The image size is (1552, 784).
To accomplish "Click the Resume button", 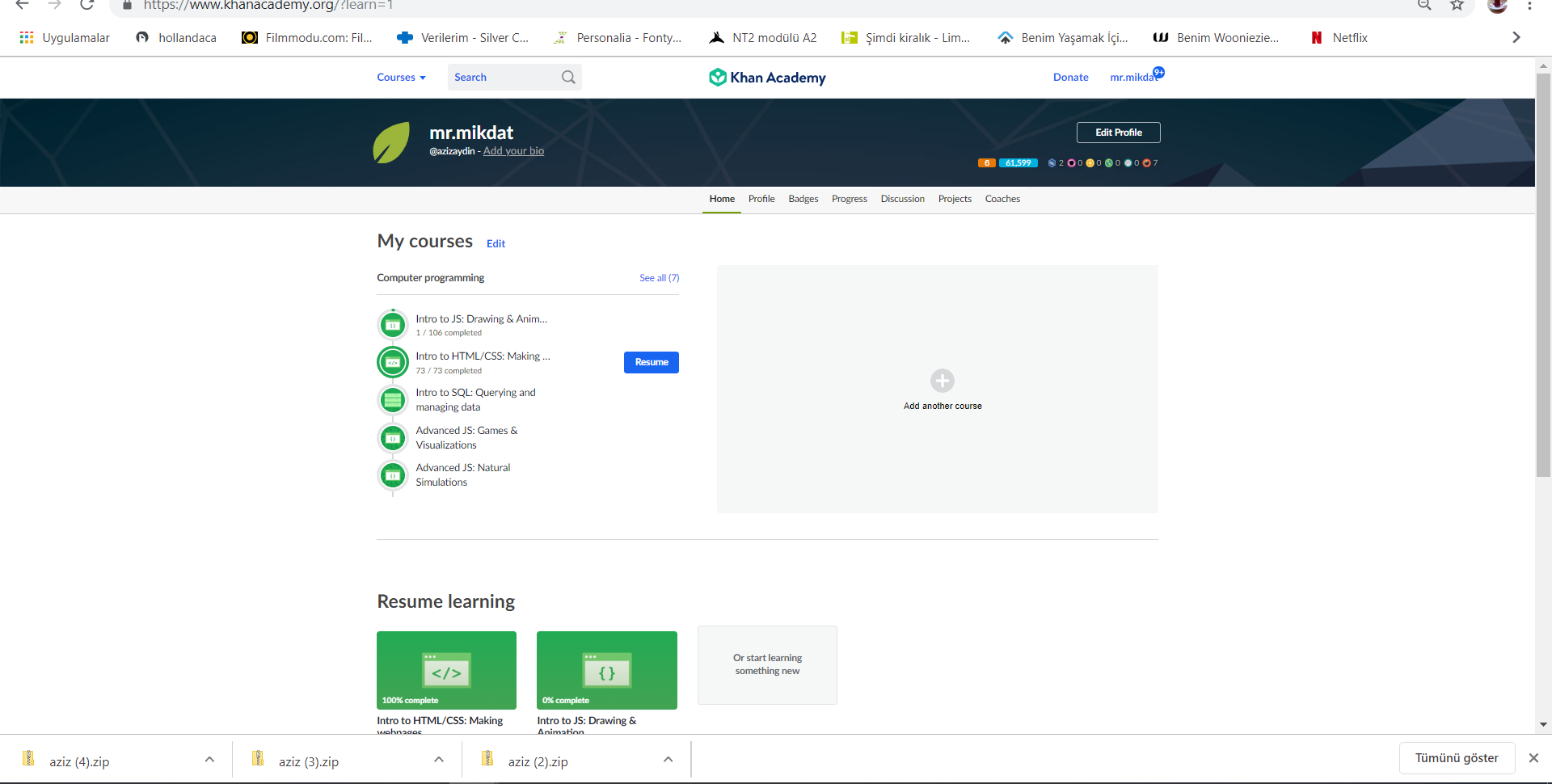I will click(x=652, y=362).
